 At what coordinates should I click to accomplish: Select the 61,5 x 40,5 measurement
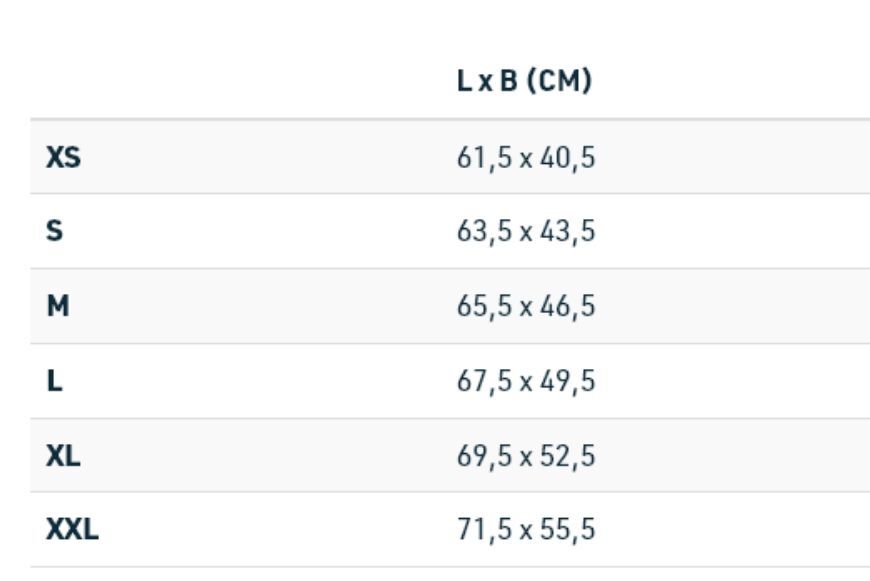[526, 158]
